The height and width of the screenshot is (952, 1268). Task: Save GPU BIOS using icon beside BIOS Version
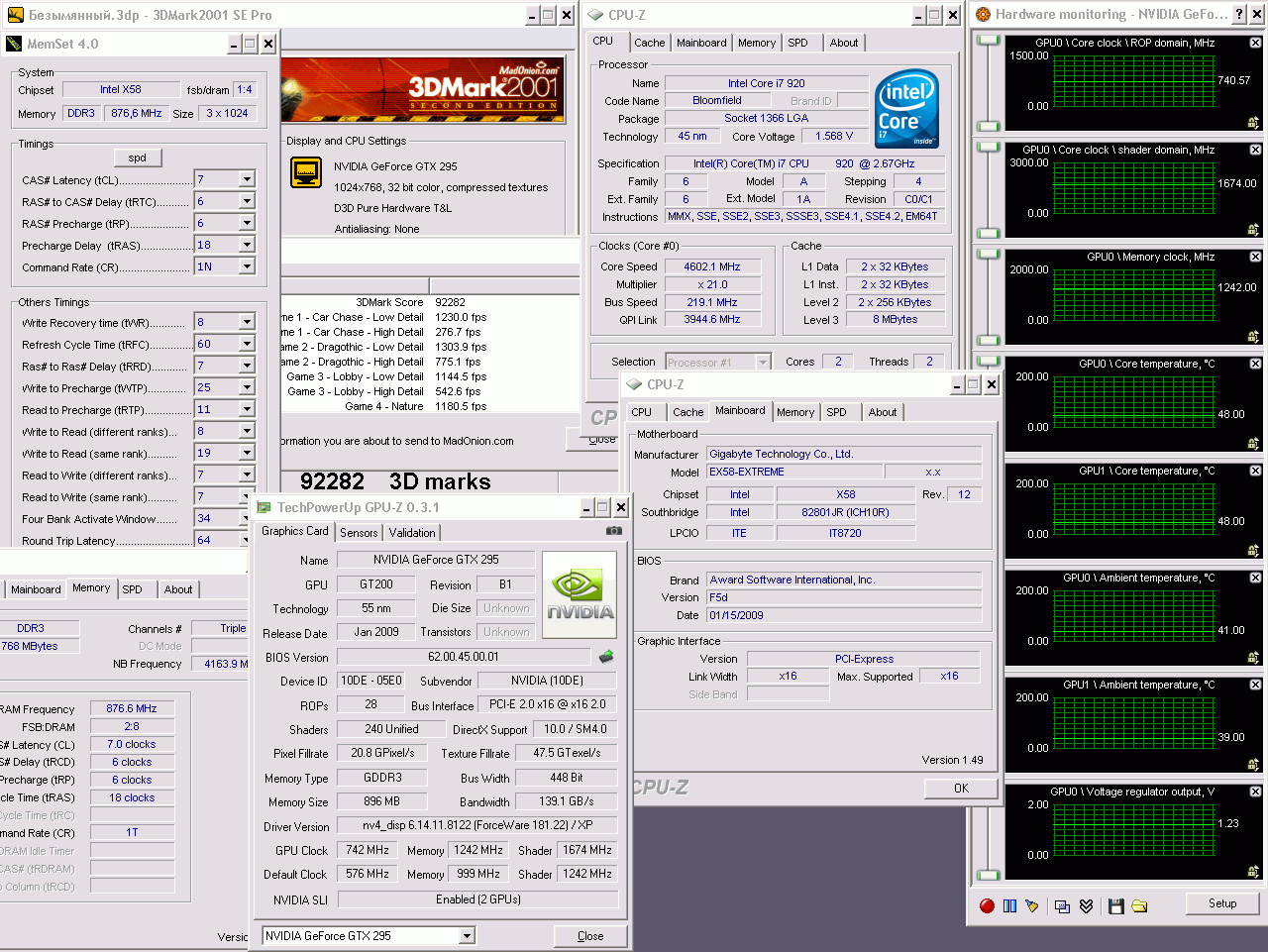[606, 657]
